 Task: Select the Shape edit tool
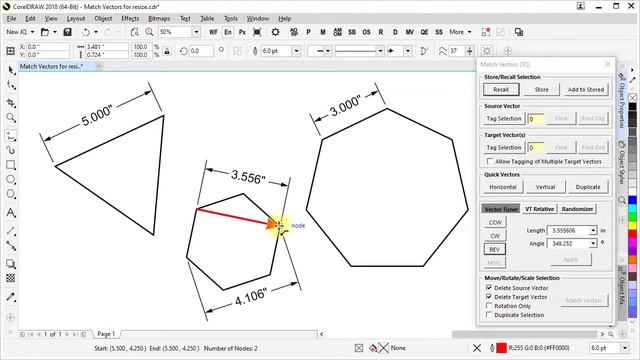[11, 86]
